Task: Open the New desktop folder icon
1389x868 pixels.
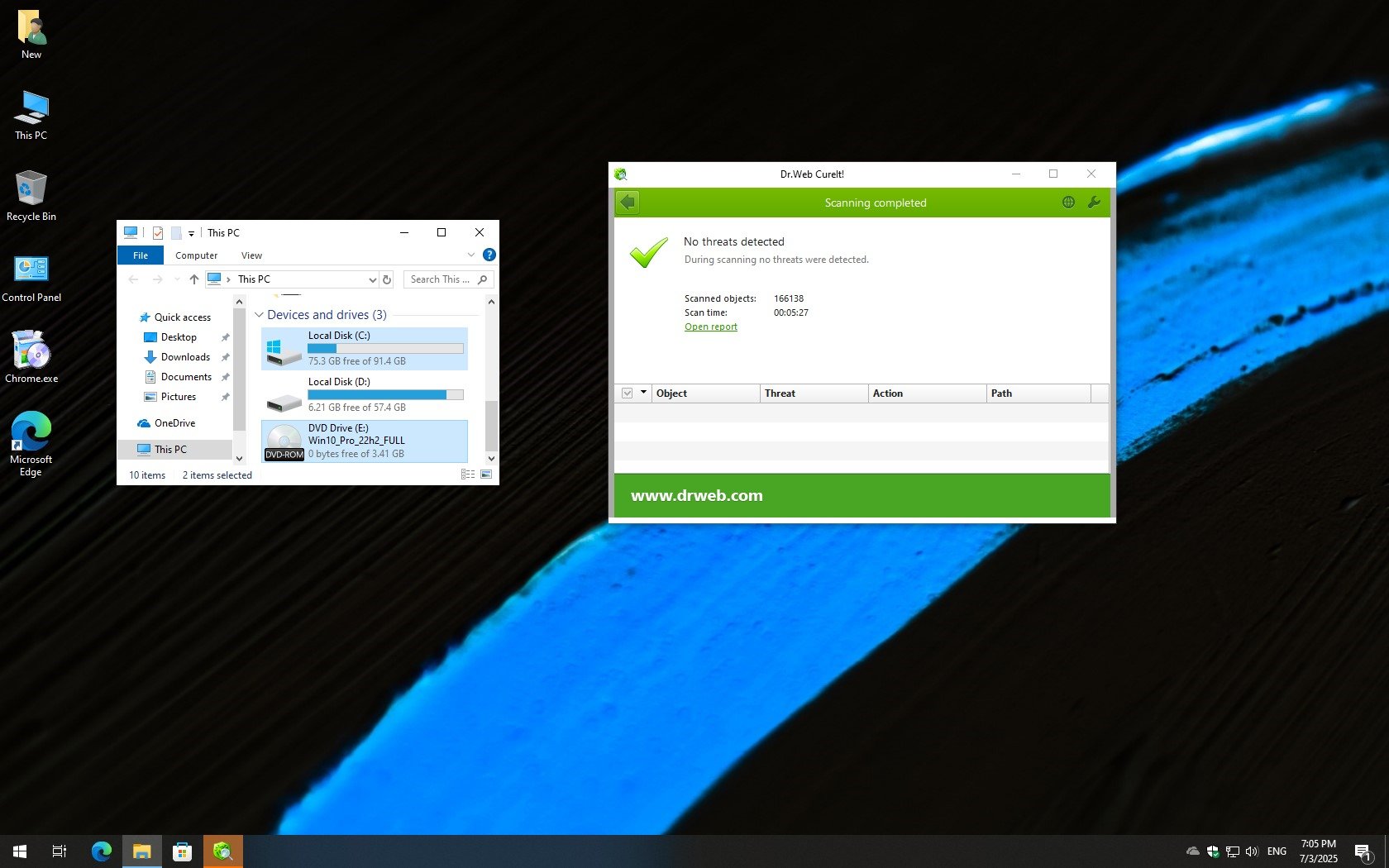Action: point(31,35)
